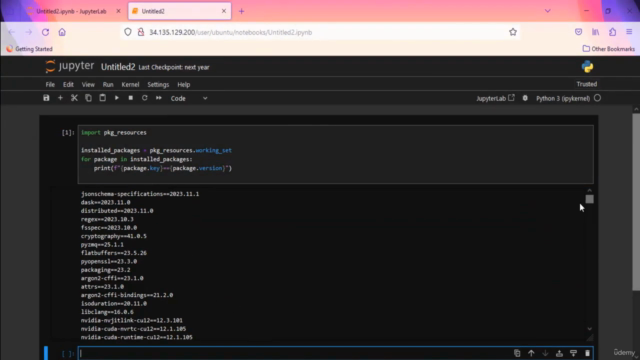Click the kernel status circle indicator

(598, 98)
